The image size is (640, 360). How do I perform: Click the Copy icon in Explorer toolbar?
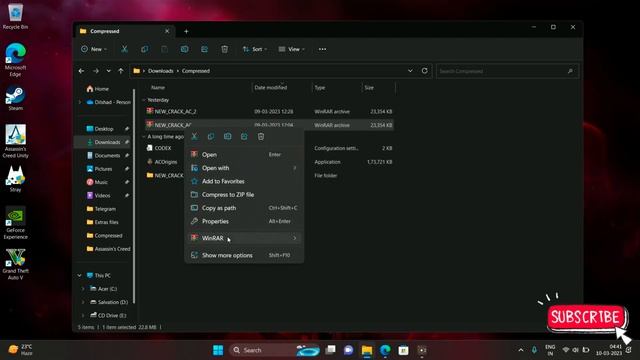pos(144,49)
